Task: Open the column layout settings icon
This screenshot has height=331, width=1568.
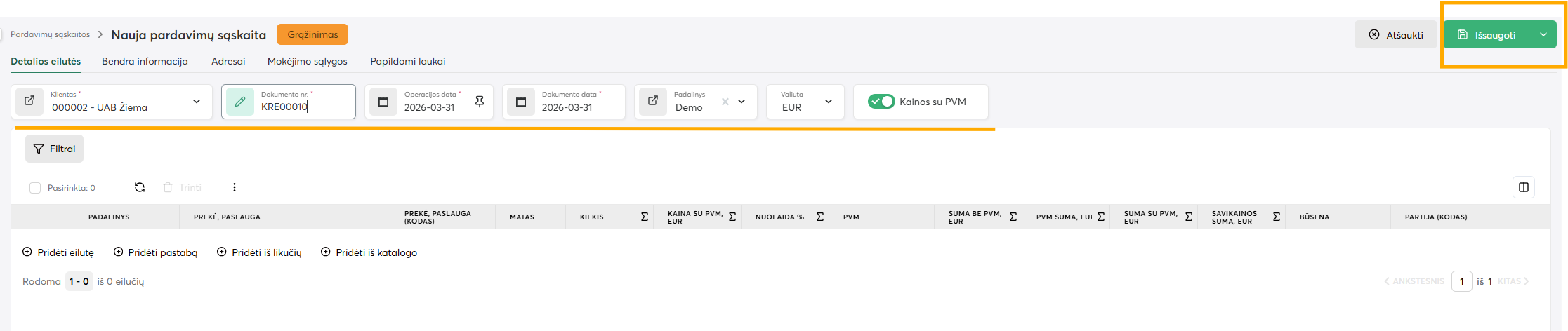Action: point(1523,187)
